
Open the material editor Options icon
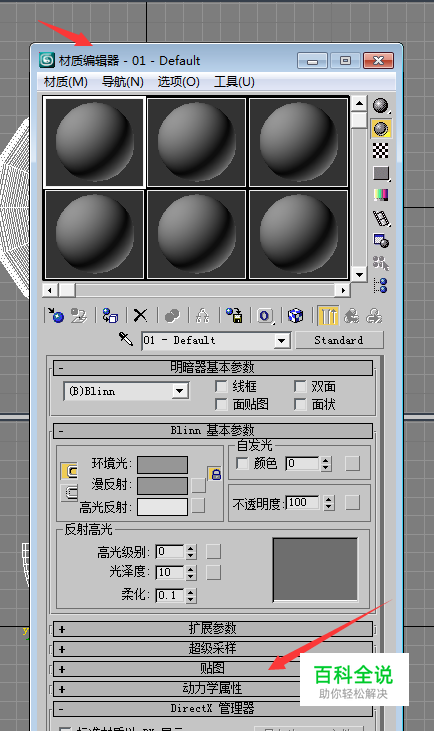tap(381, 241)
